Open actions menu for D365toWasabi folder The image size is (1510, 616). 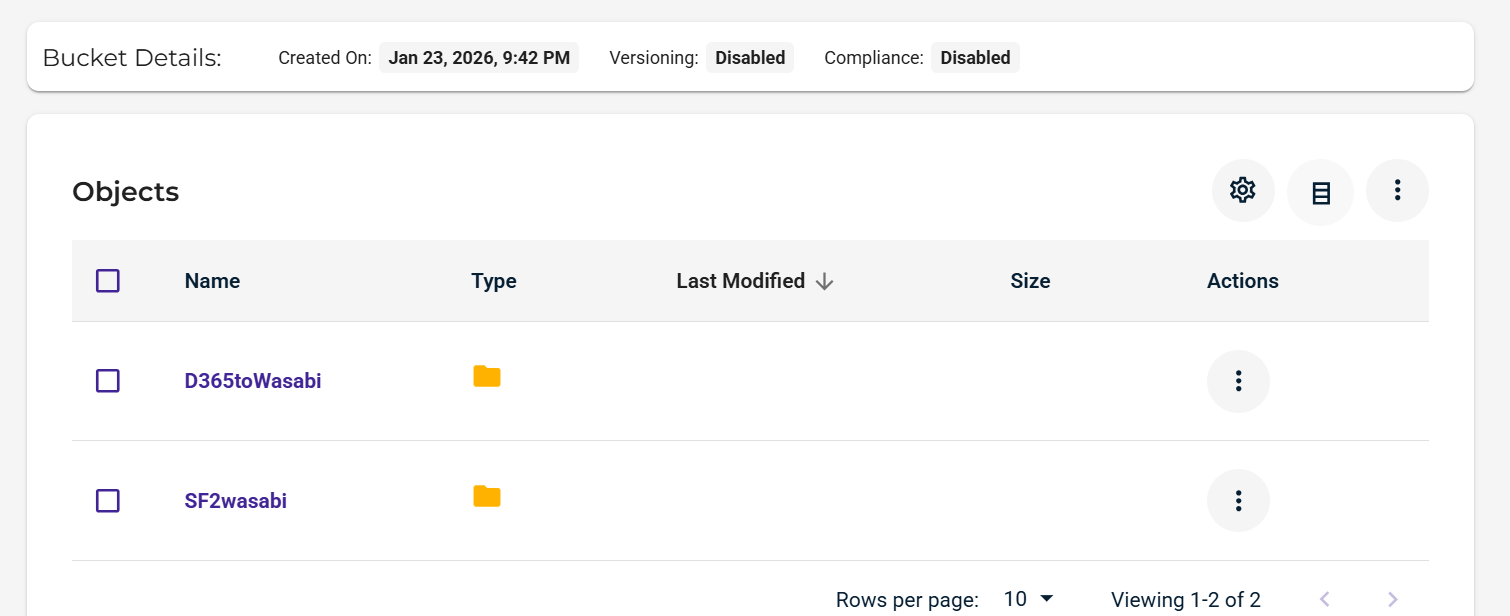[1238, 381]
